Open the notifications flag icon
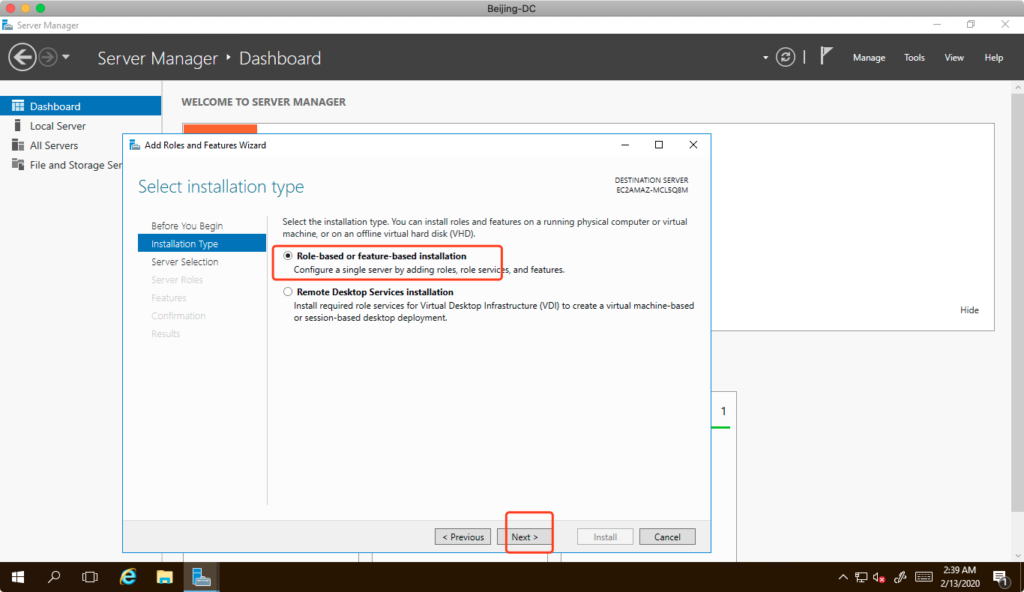1024x592 pixels. pyautogui.click(x=826, y=57)
